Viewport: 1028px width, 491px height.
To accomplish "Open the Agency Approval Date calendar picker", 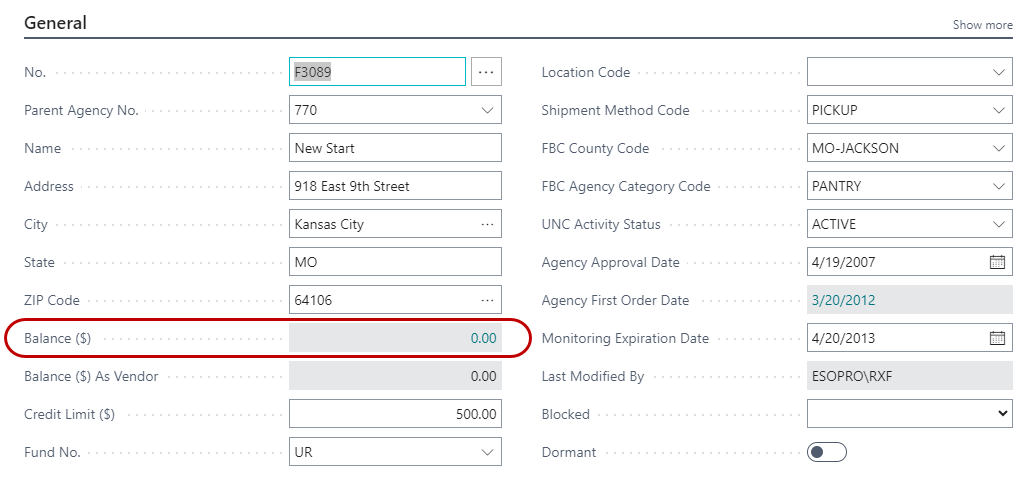I will click(x=997, y=262).
